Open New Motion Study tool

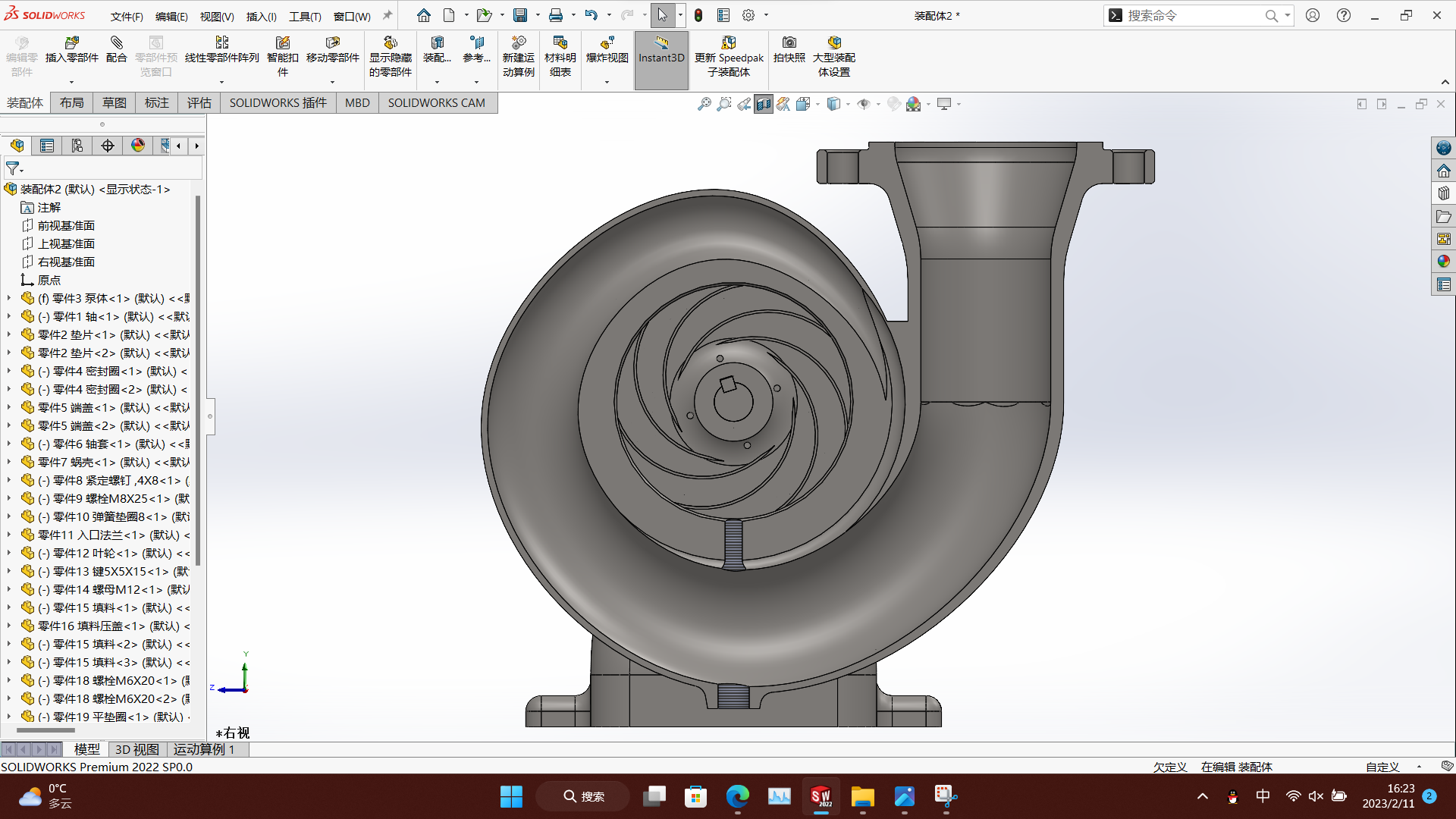click(519, 56)
